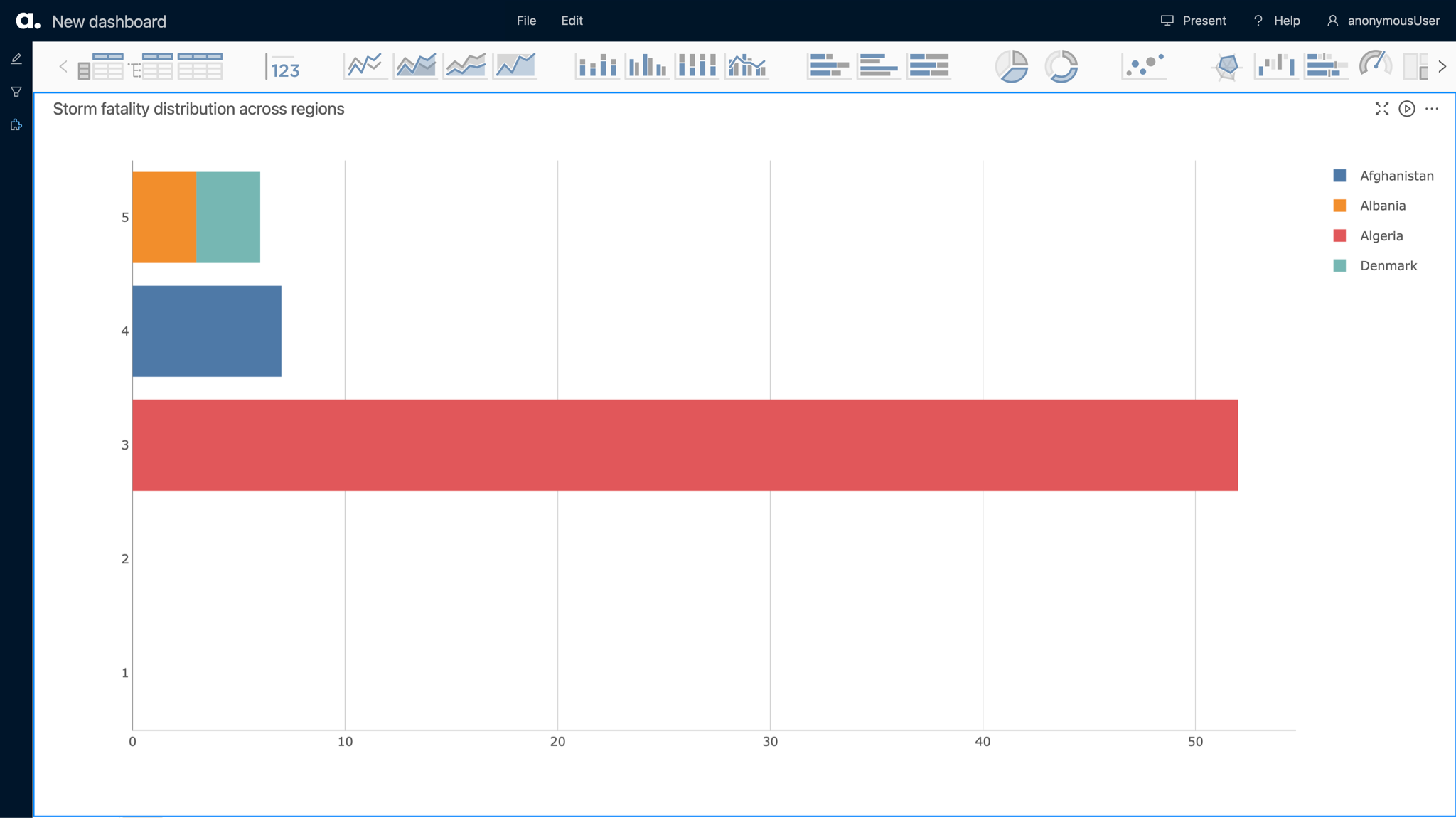1456x818 pixels.
Task: Click the Algeria red bar
Action: (684, 445)
